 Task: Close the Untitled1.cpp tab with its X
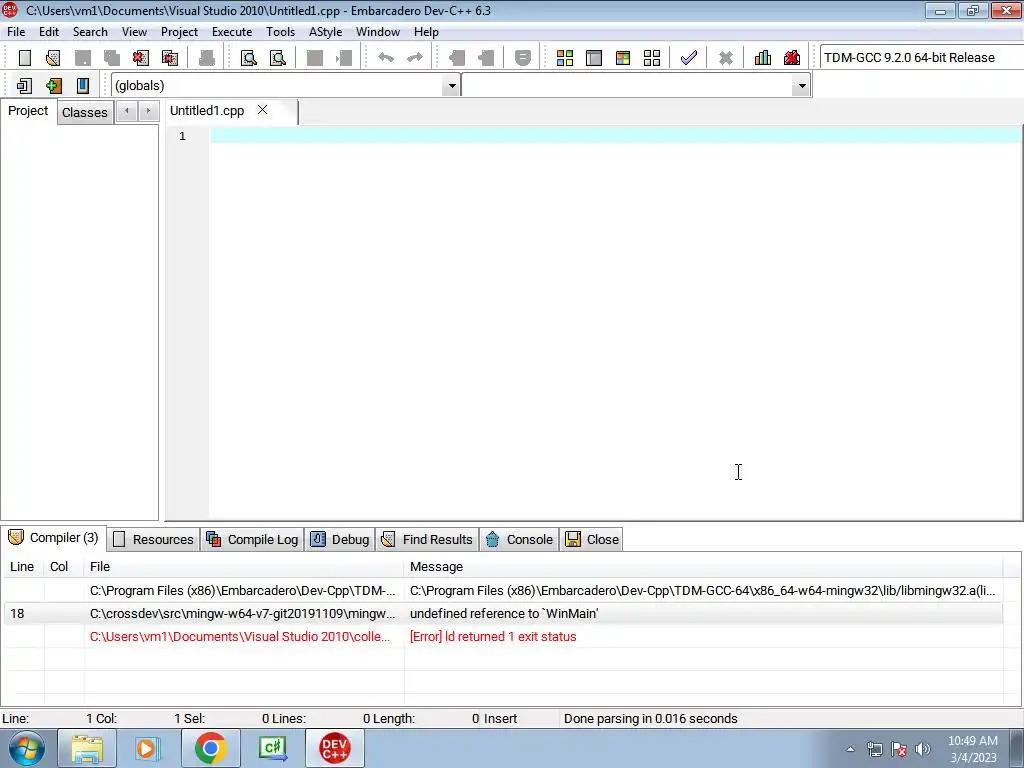263,110
